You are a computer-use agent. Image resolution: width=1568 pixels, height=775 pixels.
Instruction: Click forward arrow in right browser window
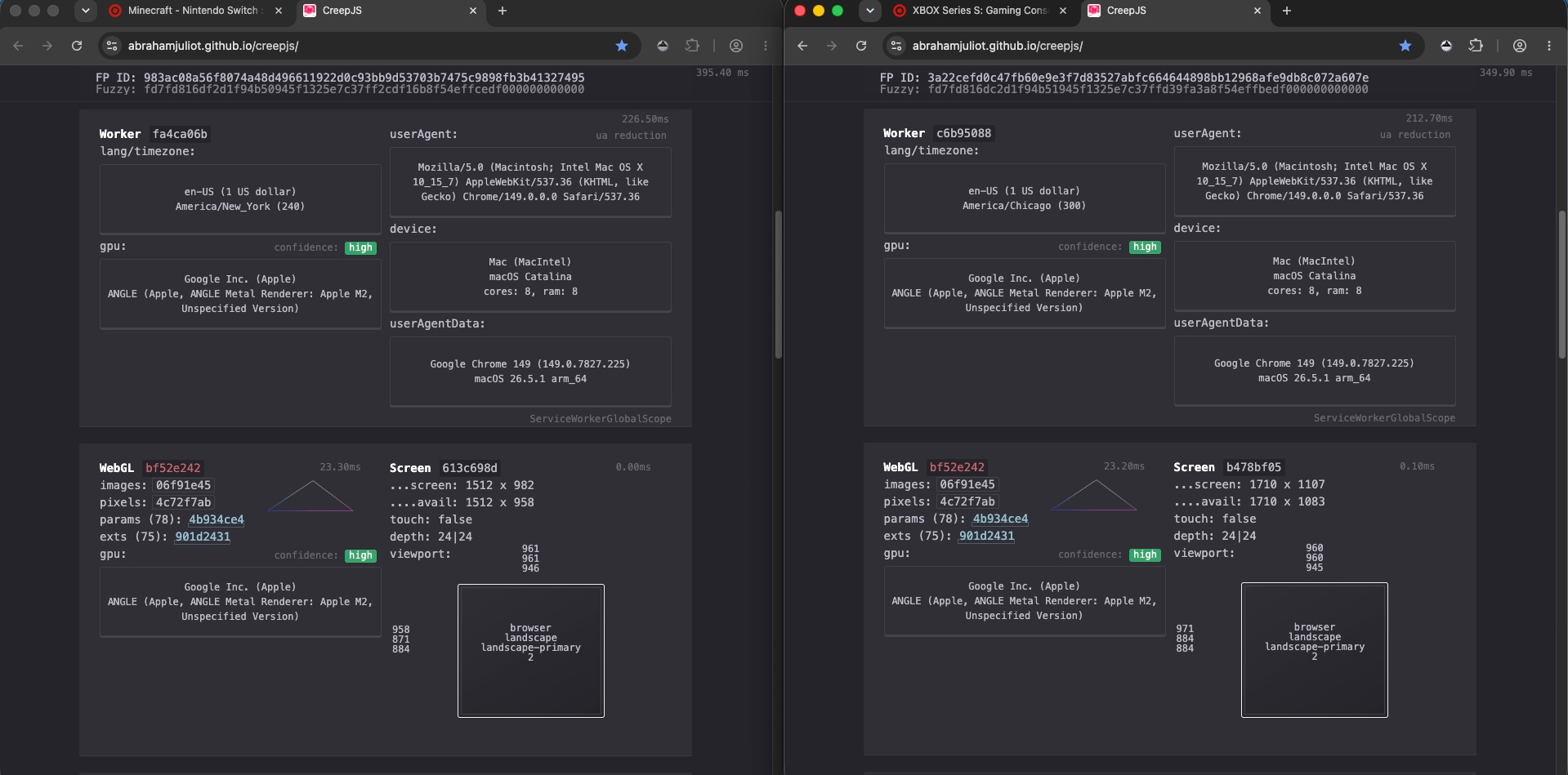[x=832, y=46]
